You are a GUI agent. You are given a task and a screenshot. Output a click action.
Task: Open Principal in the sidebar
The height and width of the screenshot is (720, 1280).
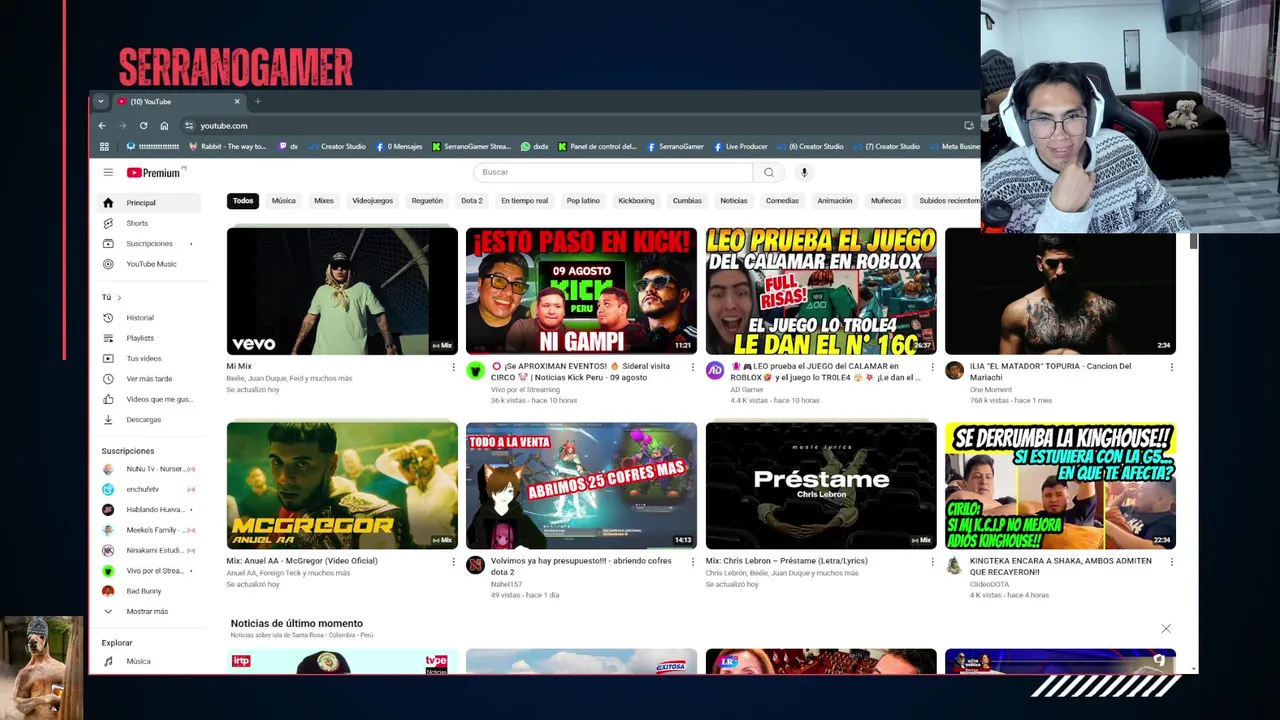tap(148, 203)
